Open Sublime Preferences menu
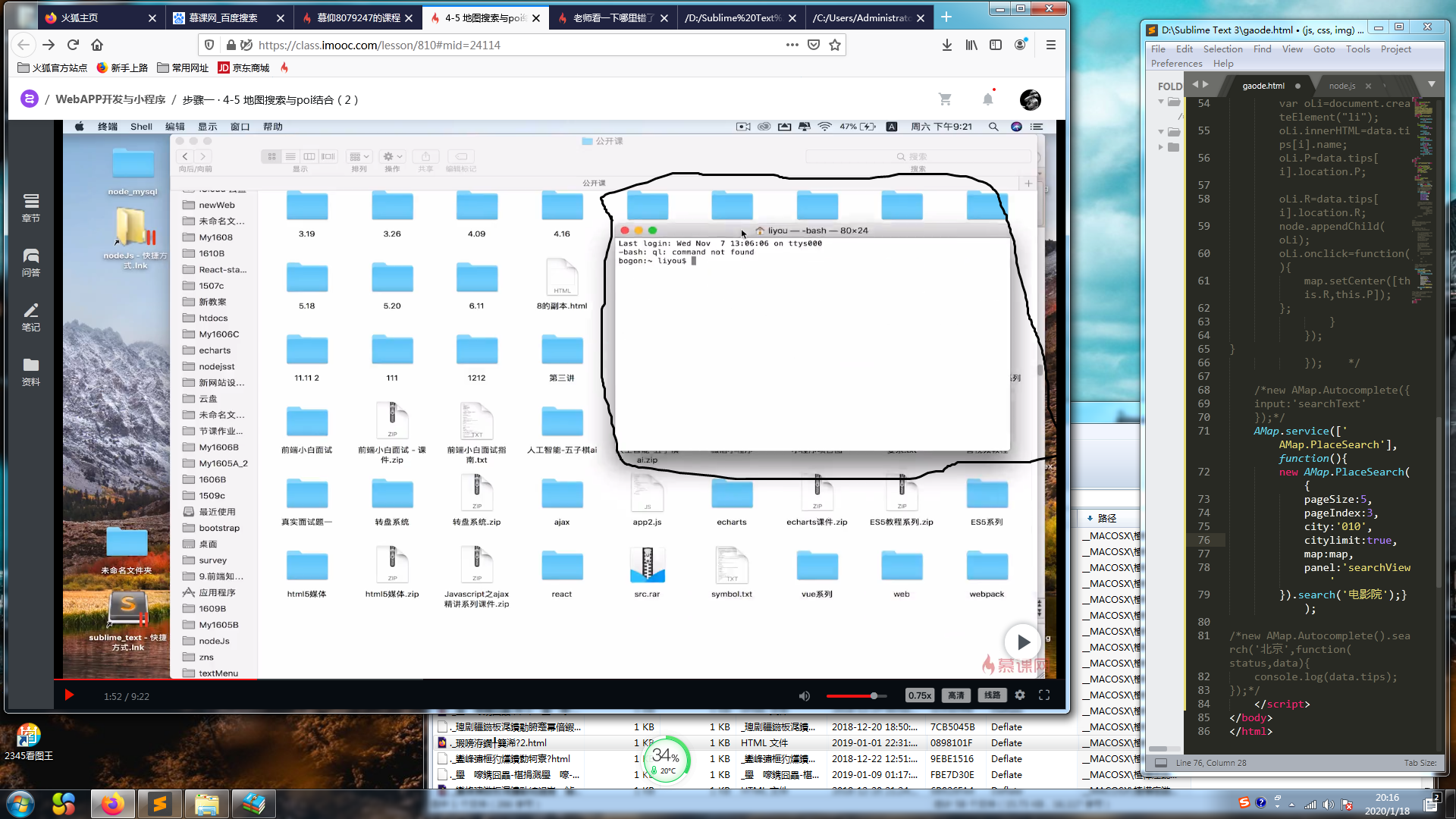The width and height of the screenshot is (1456, 819). coord(1176,64)
